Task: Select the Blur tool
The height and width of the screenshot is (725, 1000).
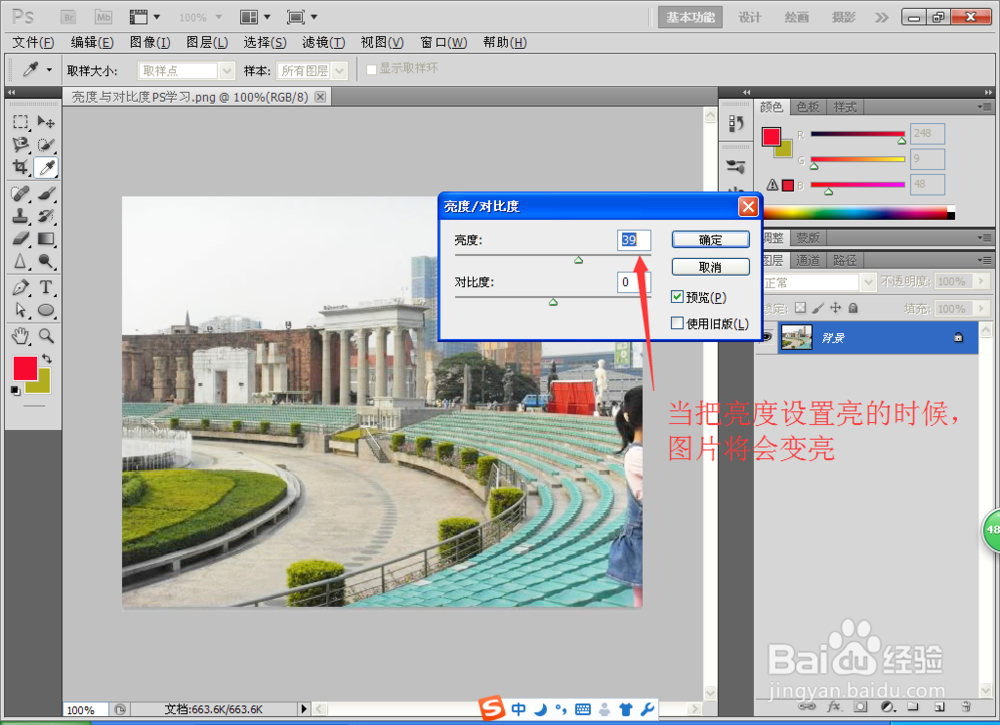Action: pos(20,261)
